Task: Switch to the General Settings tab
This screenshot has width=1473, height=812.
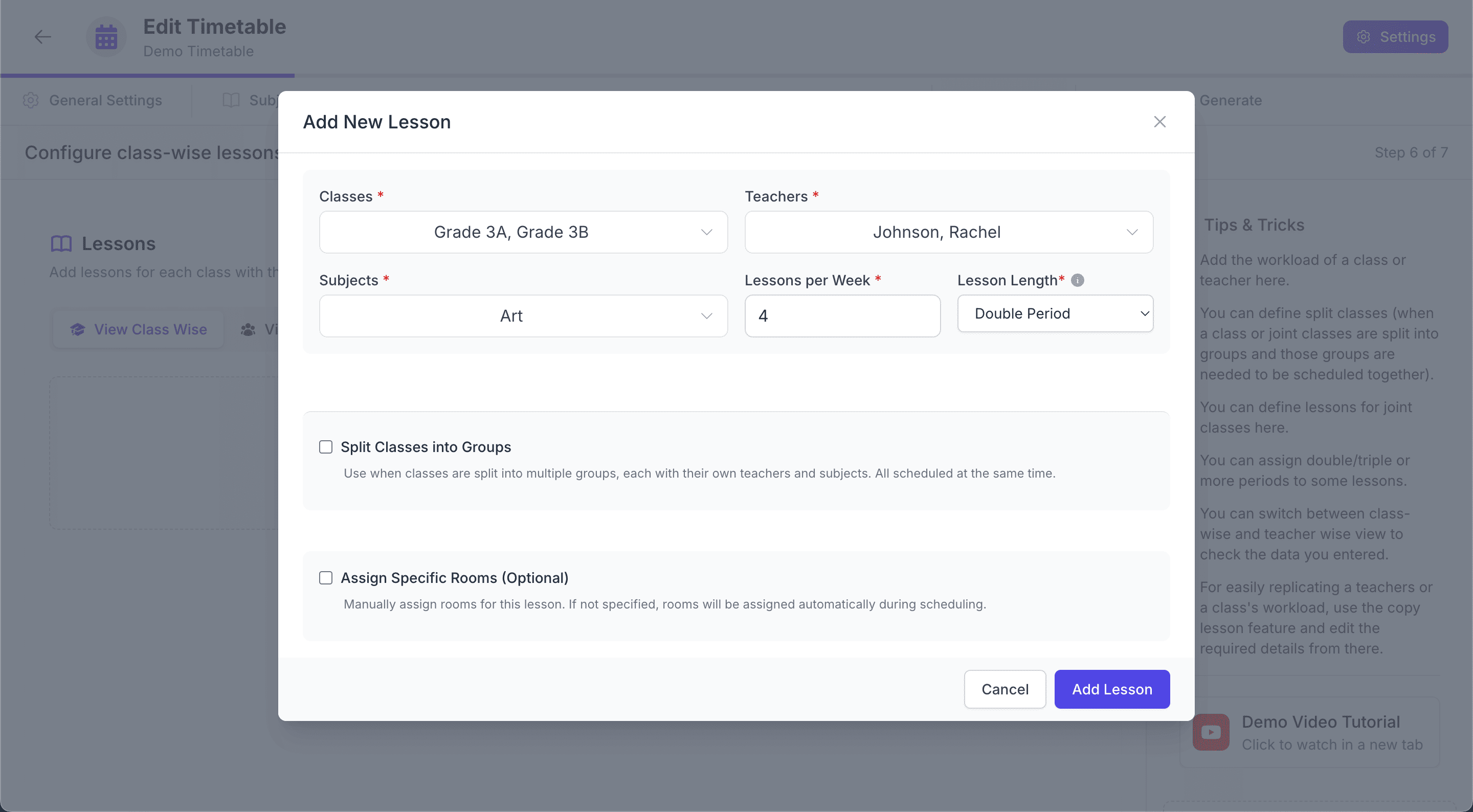Action: 93,101
